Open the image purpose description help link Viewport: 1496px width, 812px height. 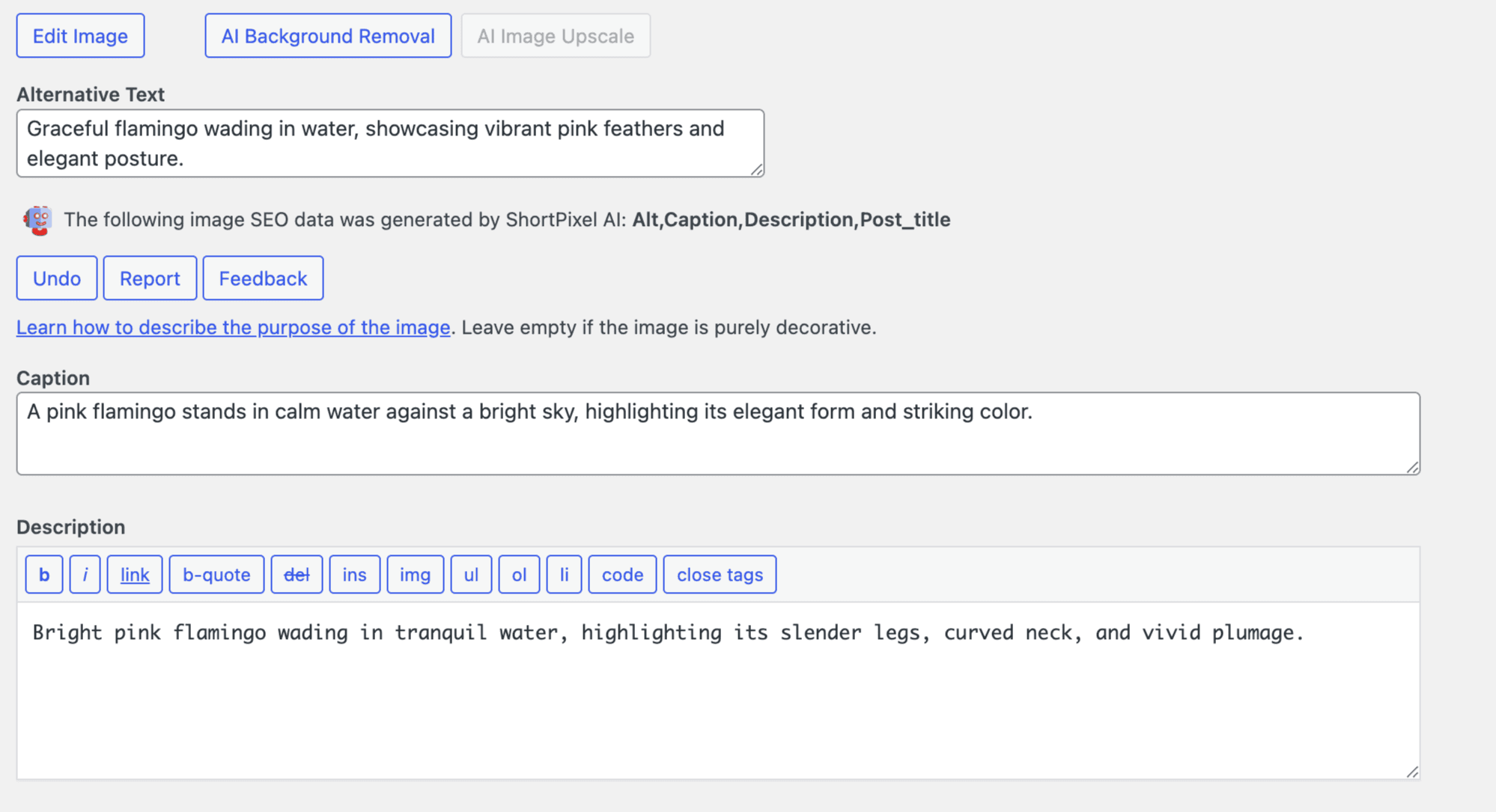coord(233,328)
